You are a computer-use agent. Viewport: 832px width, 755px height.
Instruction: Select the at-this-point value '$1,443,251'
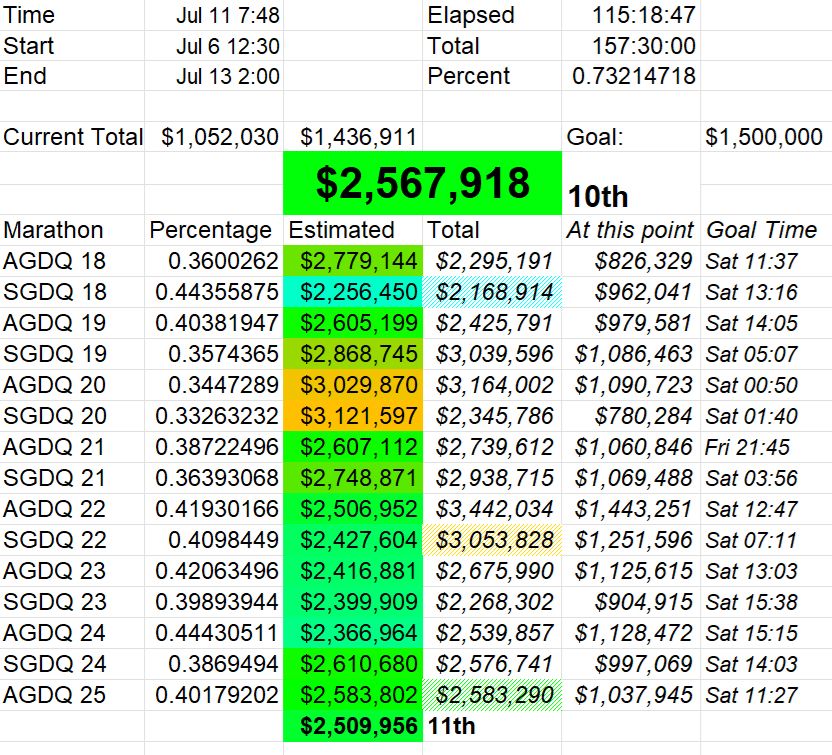coord(631,509)
